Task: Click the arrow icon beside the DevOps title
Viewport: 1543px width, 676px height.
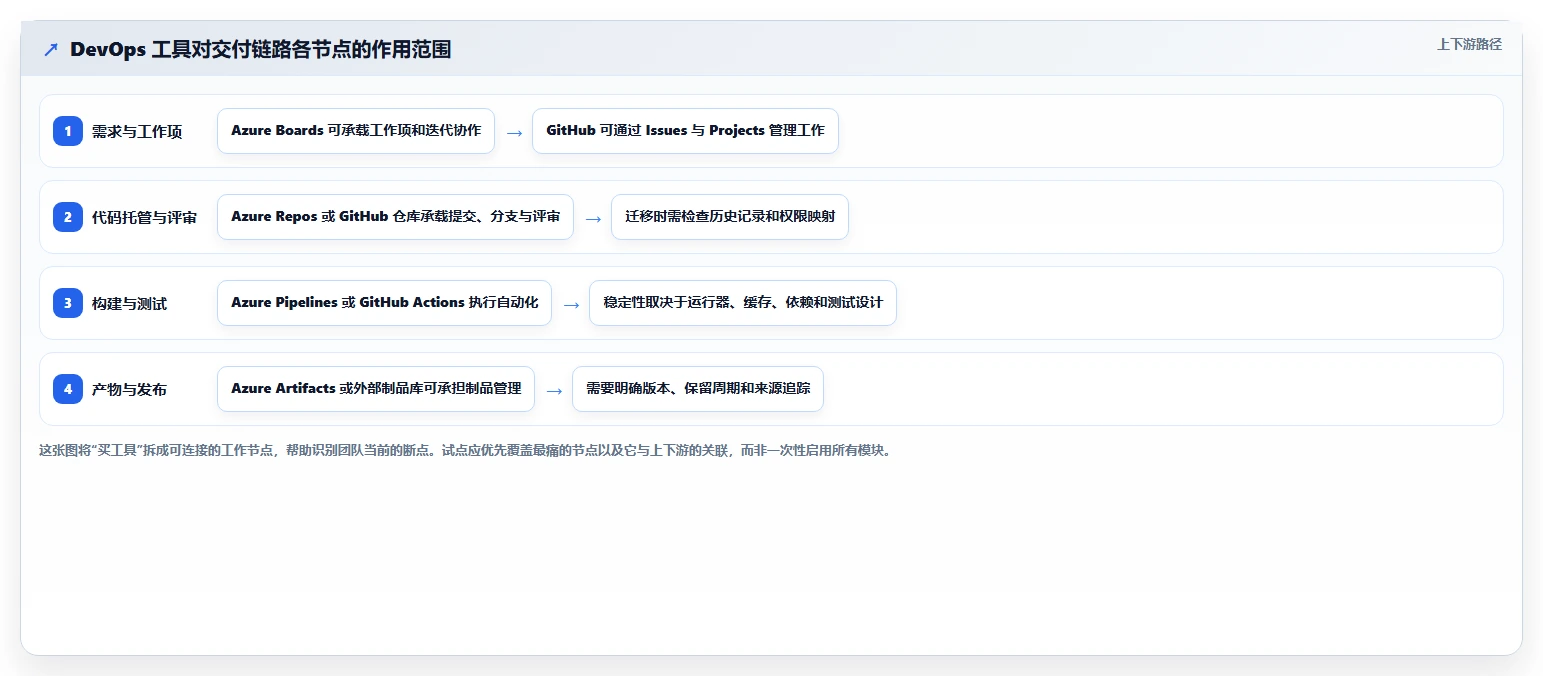Action: click(x=51, y=49)
